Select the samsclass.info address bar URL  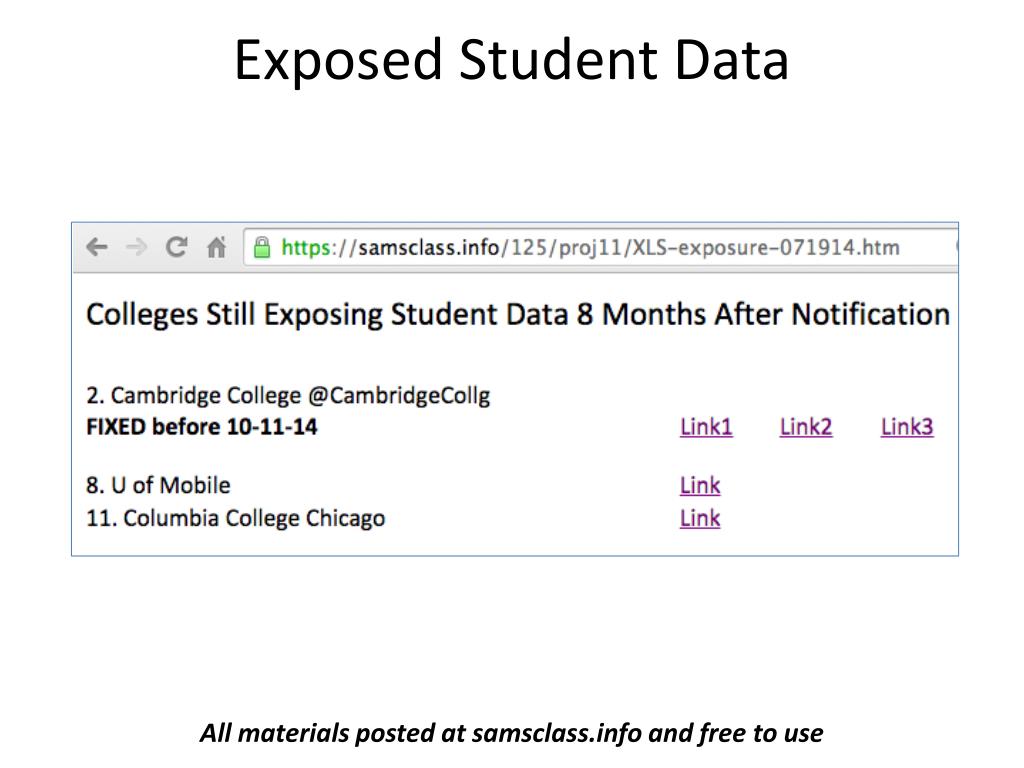[590, 248]
